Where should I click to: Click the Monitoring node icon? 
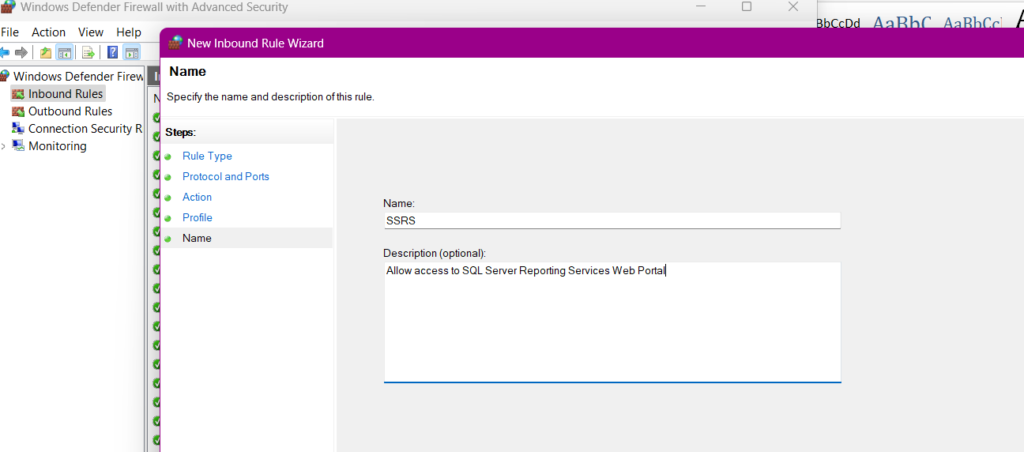tap(18, 146)
